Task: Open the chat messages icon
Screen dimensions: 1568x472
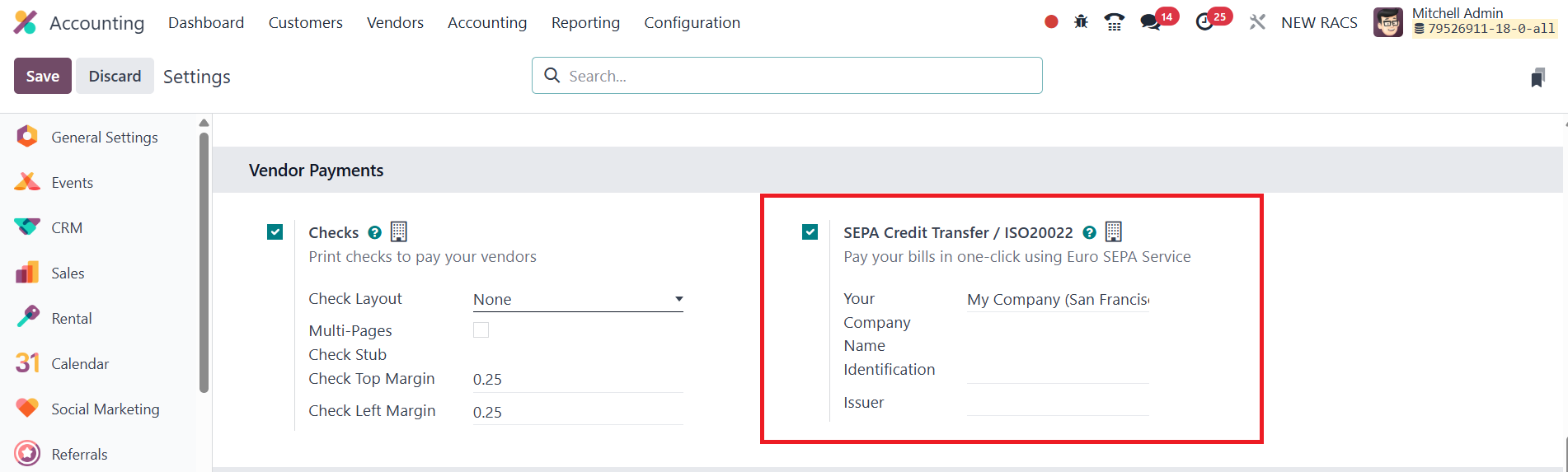Action: 1150,22
